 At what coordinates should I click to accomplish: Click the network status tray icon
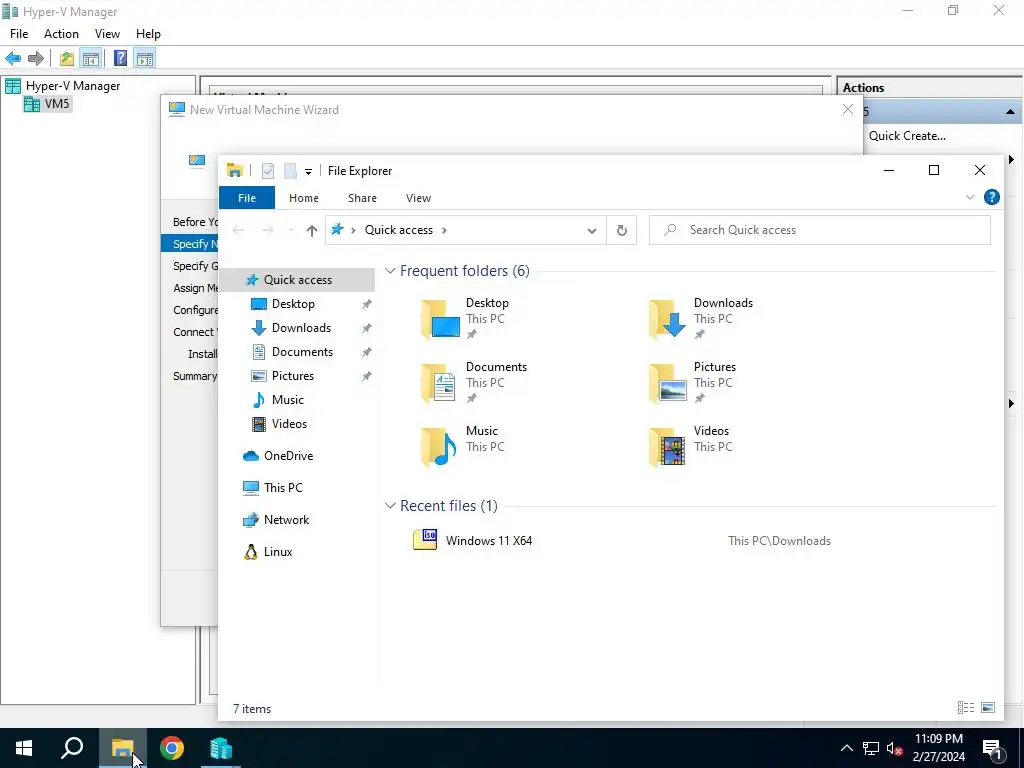tap(870, 748)
